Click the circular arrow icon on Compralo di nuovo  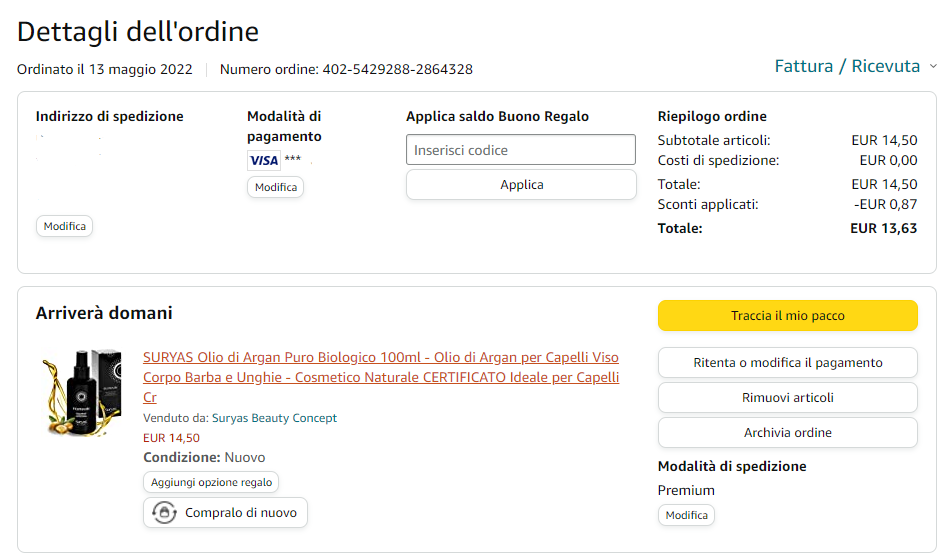(164, 513)
